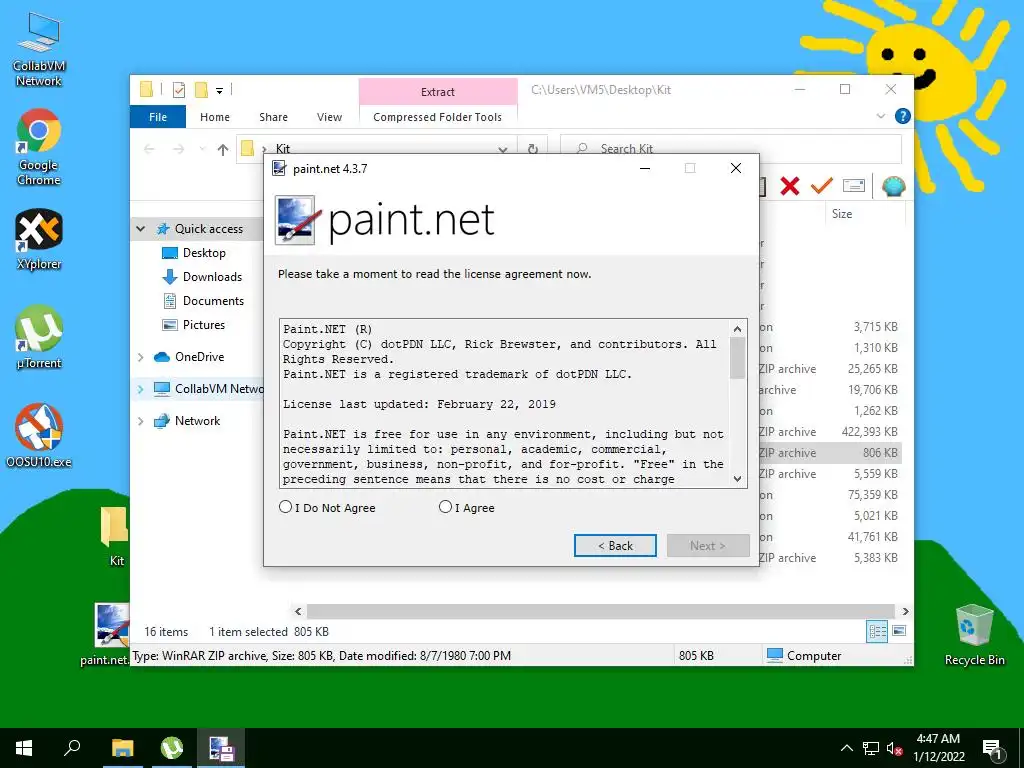
Task: Click orange checkmark toolbar icon
Action: pos(822,186)
